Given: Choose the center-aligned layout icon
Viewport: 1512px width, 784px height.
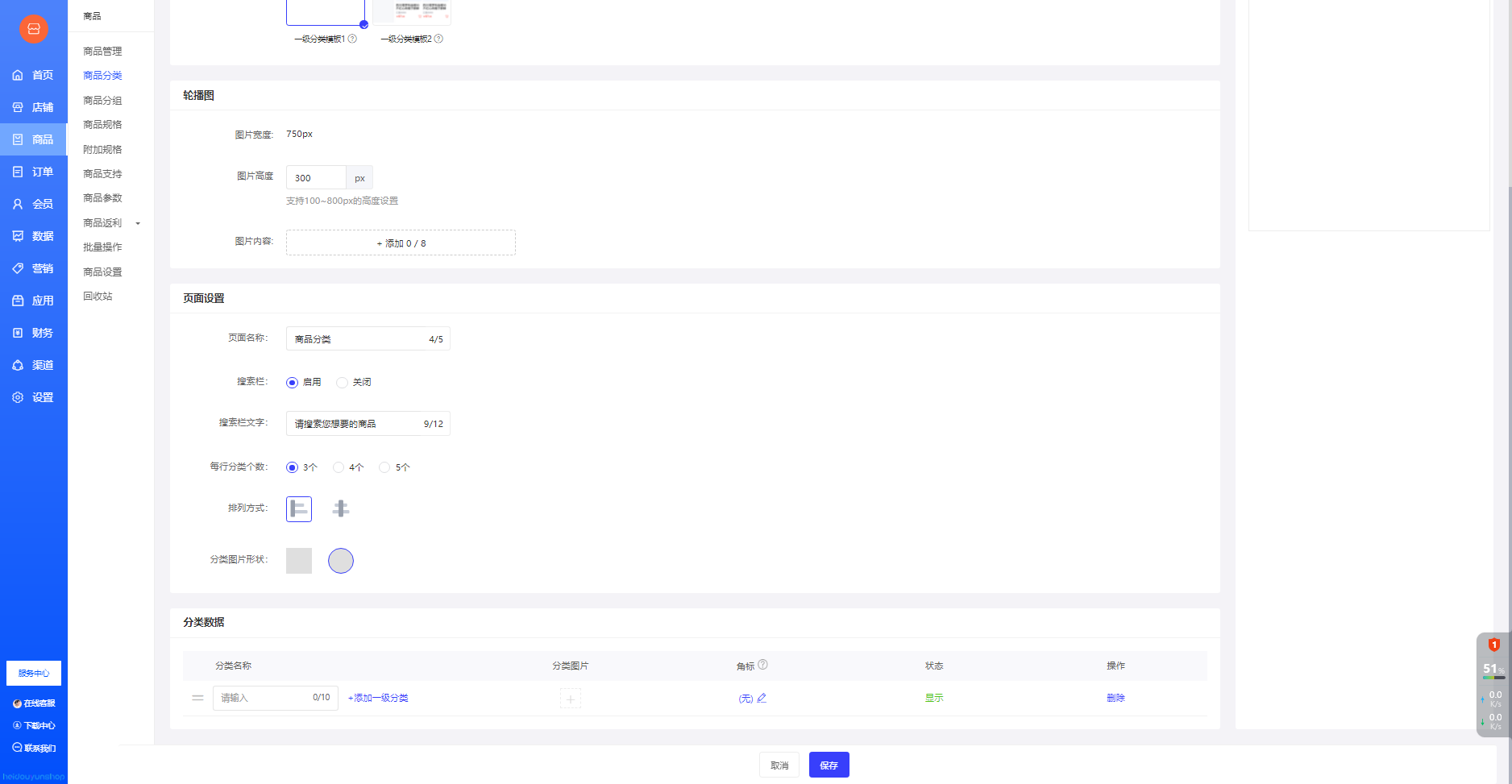Looking at the screenshot, I should click(x=341, y=508).
